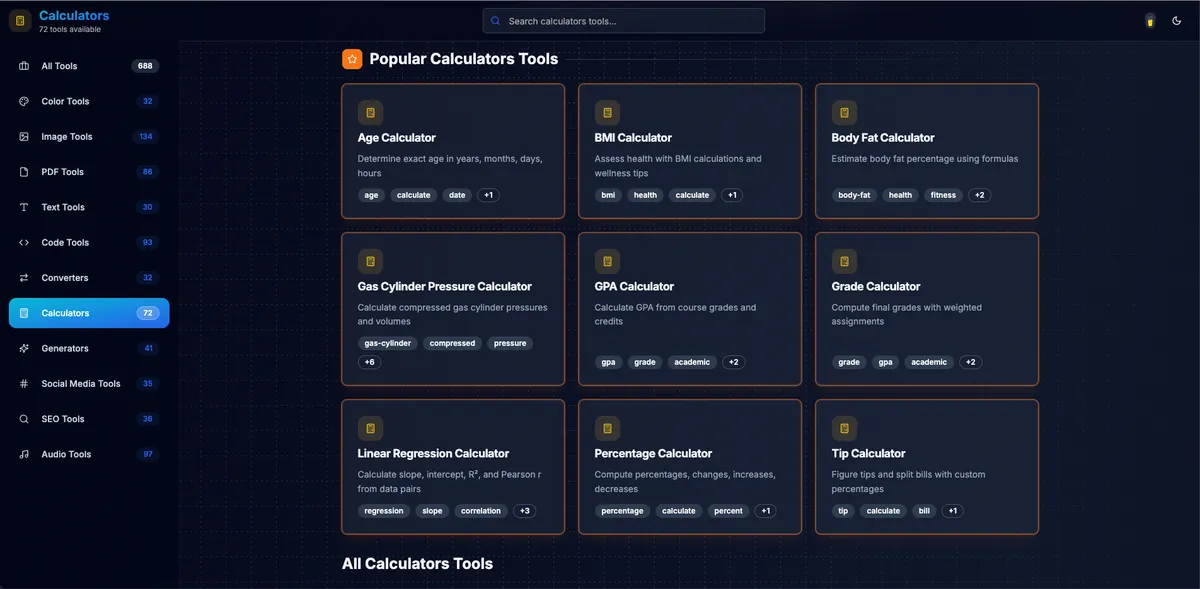Open the Color Tools category
1200x589 pixels.
[89, 101]
